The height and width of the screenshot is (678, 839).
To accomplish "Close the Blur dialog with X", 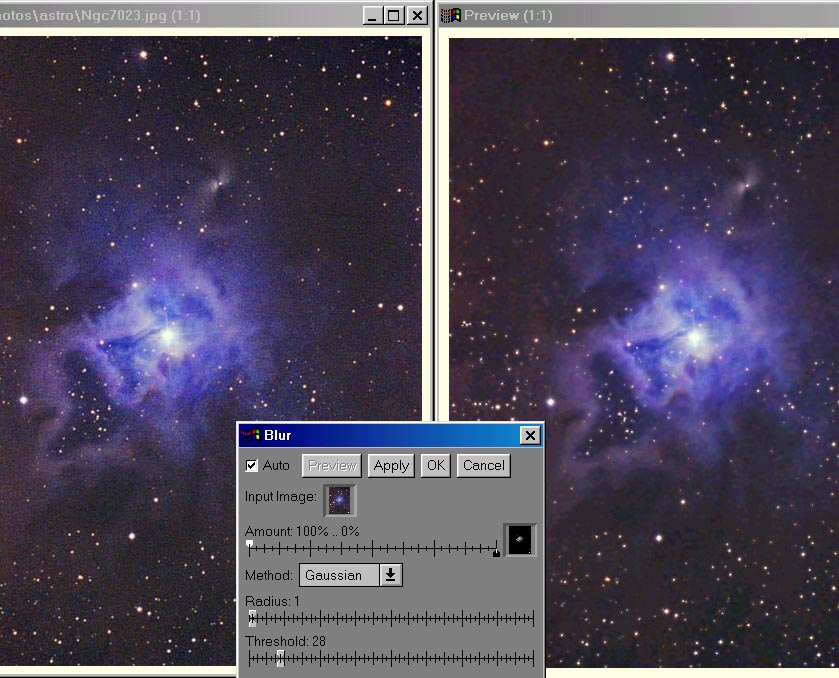I will point(530,435).
